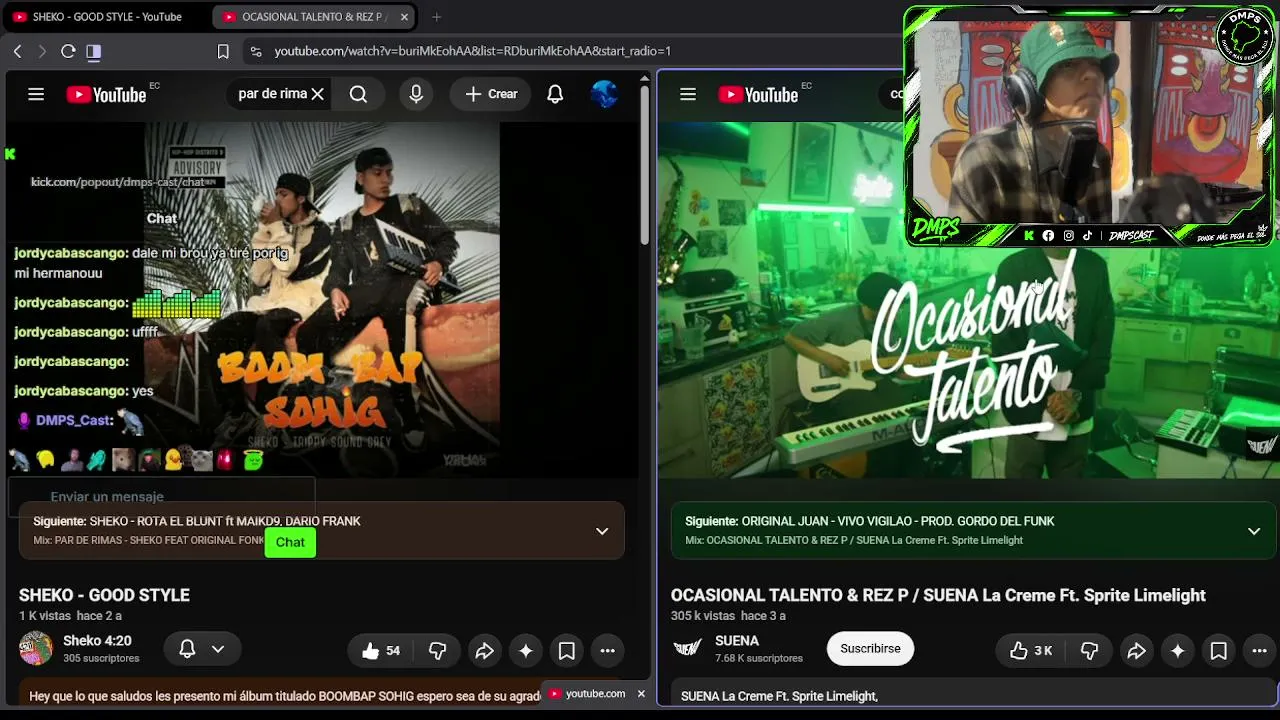Go back with the browser back arrow
The width and height of the screenshot is (1280, 720).
click(x=17, y=51)
